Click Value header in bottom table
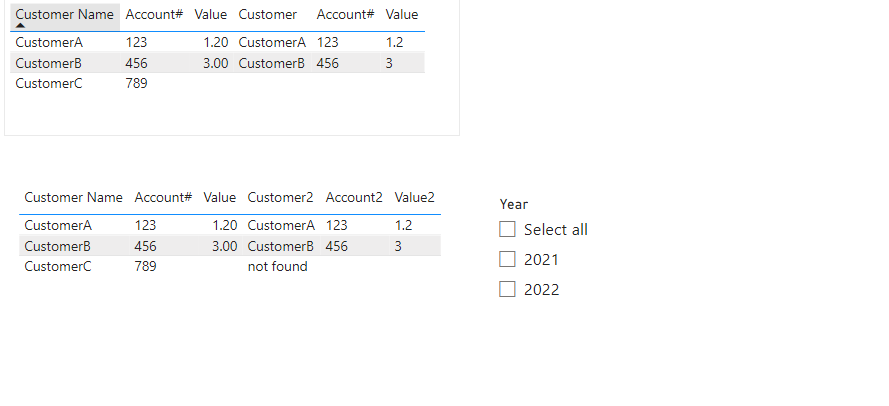Screen dimensions: 889x406 219,197
